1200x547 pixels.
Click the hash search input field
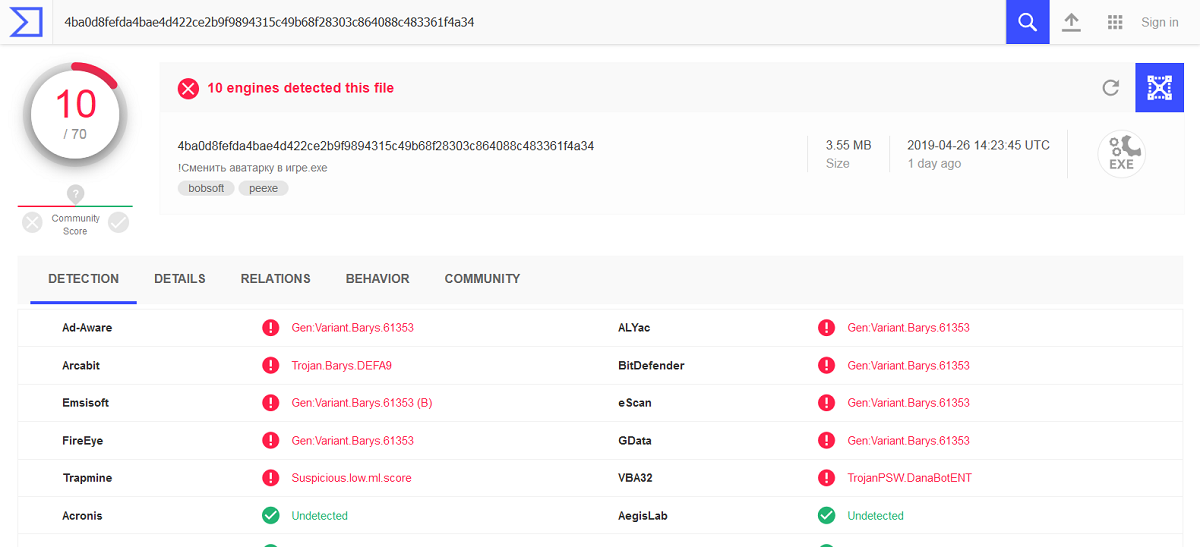click(530, 22)
